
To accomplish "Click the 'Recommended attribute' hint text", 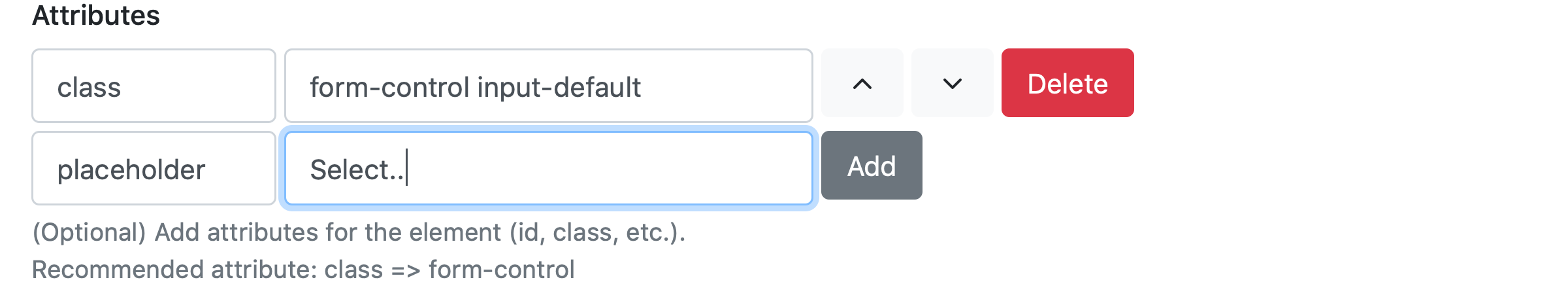I will [x=303, y=270].
